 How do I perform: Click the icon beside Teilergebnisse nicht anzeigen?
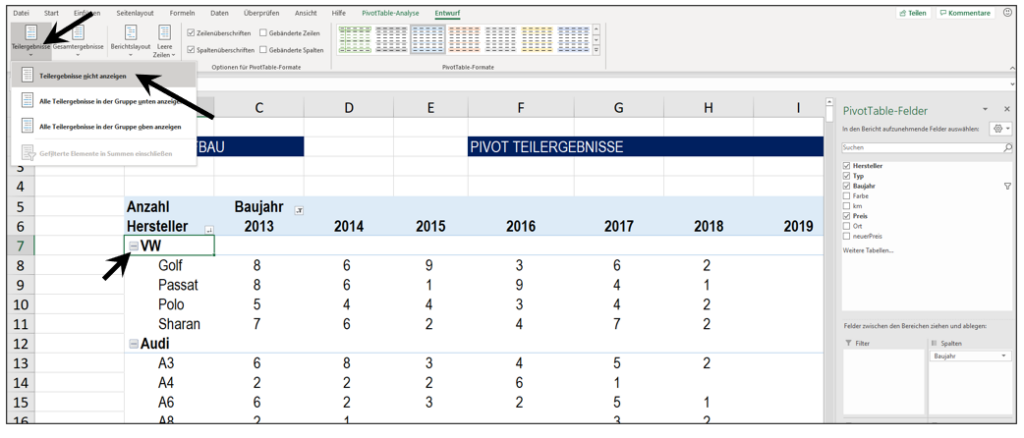27,75
